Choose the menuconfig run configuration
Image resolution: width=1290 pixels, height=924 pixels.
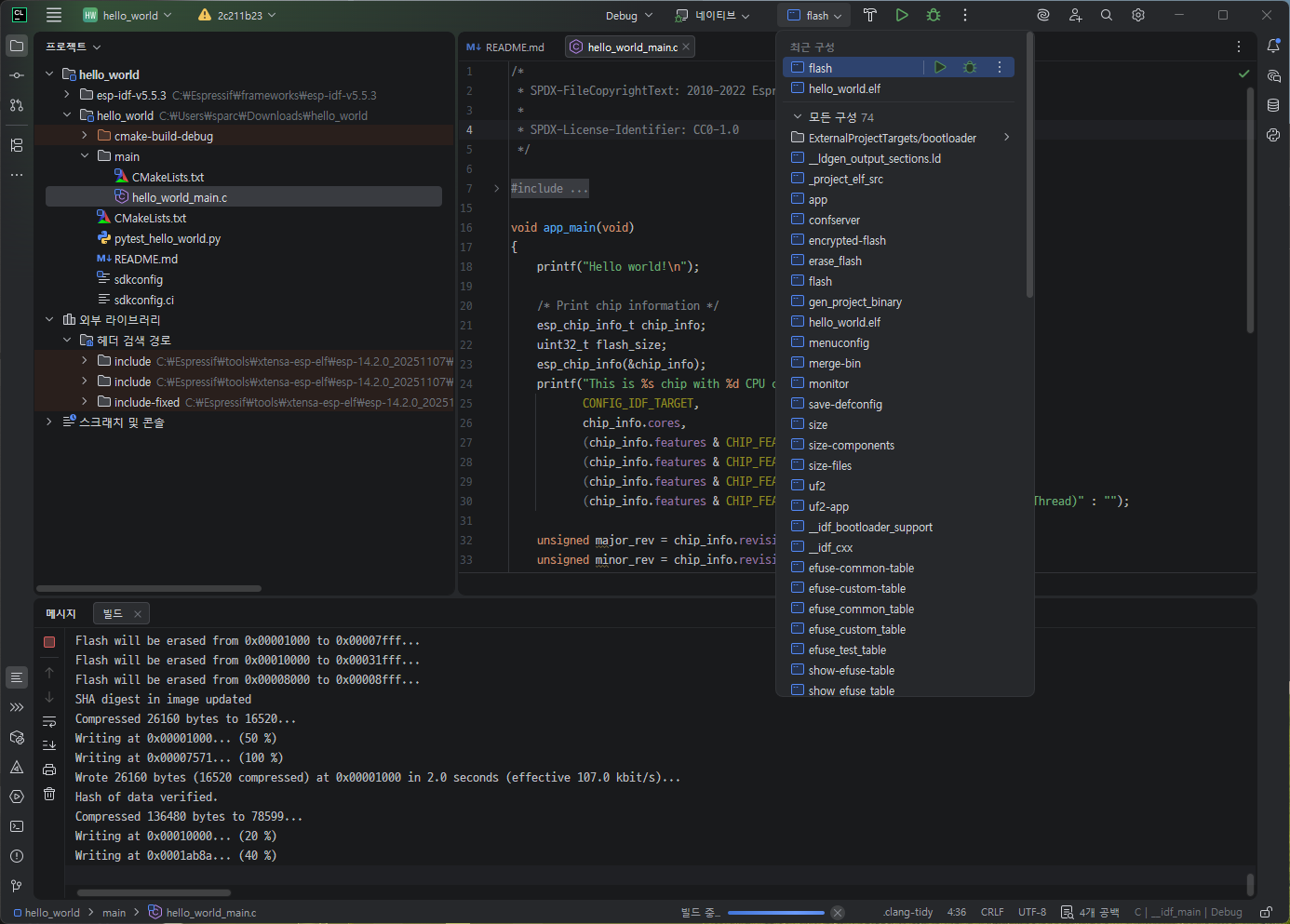click(x=839, y=342)
